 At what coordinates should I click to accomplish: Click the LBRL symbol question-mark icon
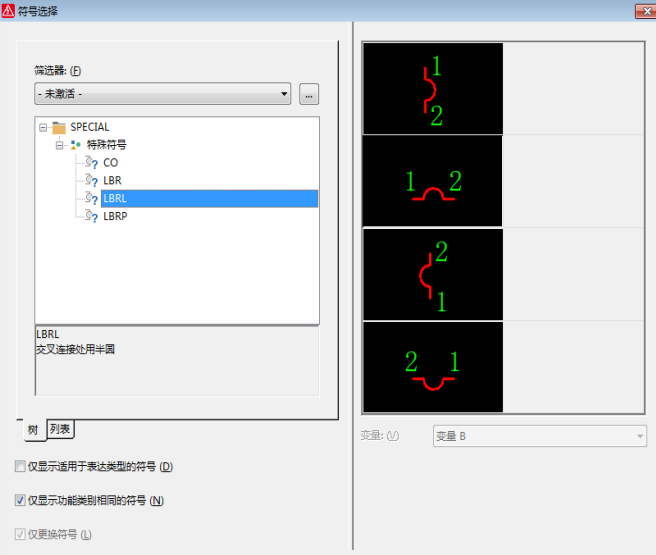(91, 198)
